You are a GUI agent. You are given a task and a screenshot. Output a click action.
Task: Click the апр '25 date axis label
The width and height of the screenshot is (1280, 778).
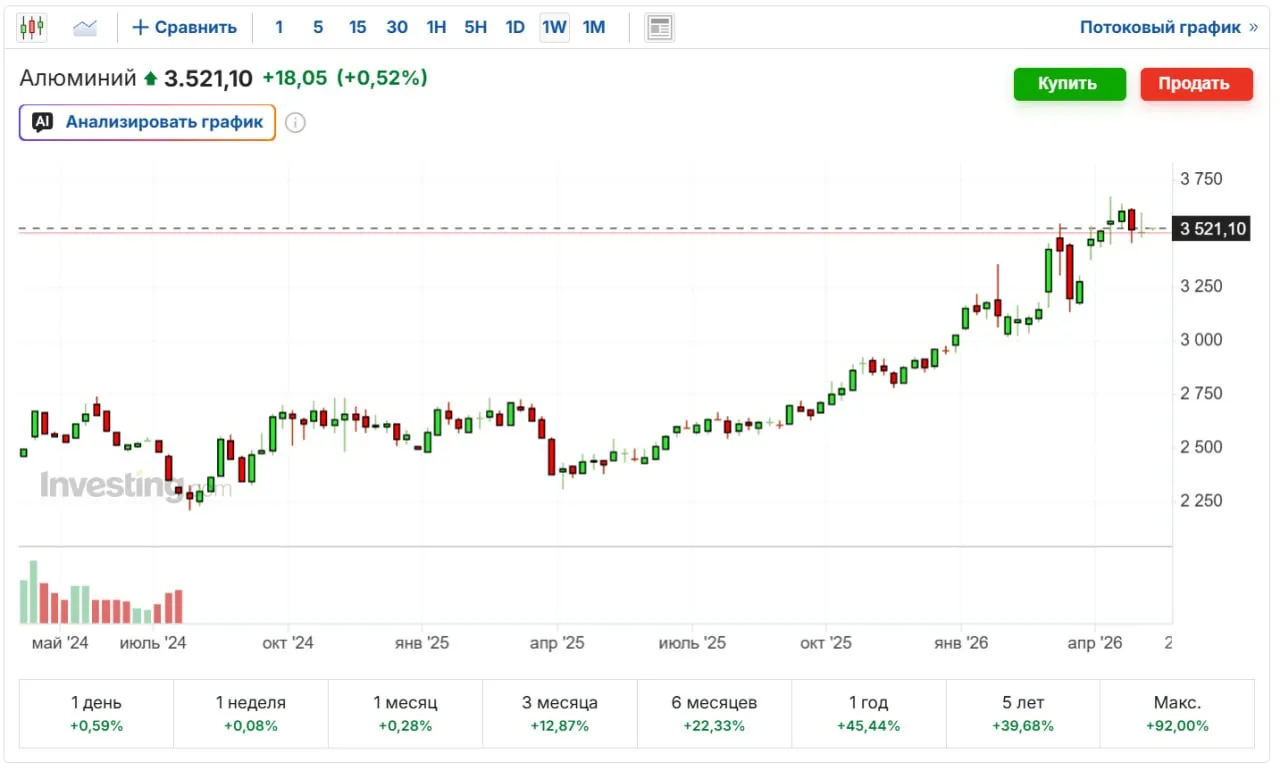[557, 642]
